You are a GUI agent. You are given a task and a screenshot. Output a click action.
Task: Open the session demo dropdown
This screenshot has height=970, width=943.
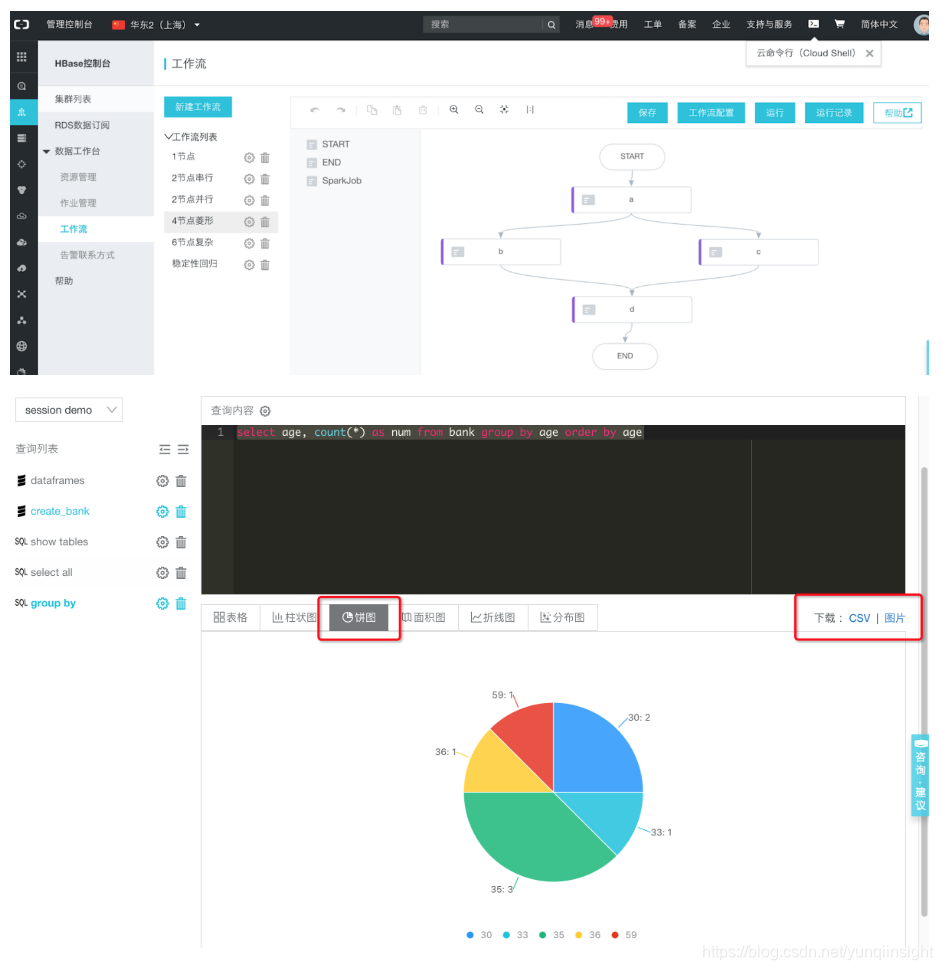click(x=69, y=410)
